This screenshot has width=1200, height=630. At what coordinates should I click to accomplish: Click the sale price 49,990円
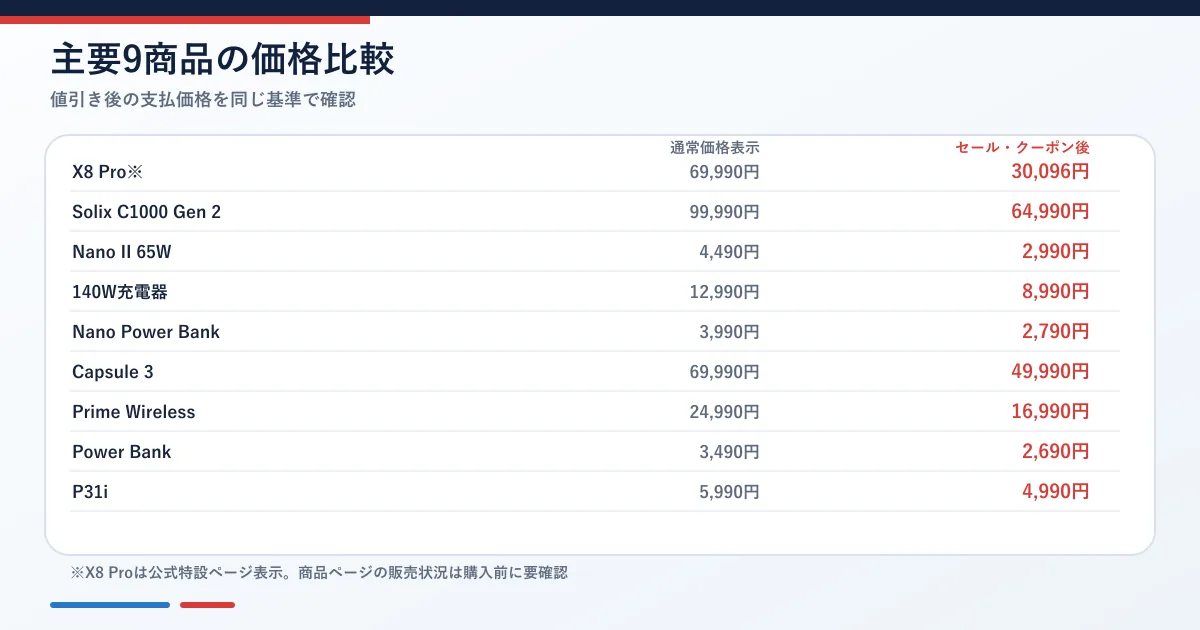click(1050, 372)
